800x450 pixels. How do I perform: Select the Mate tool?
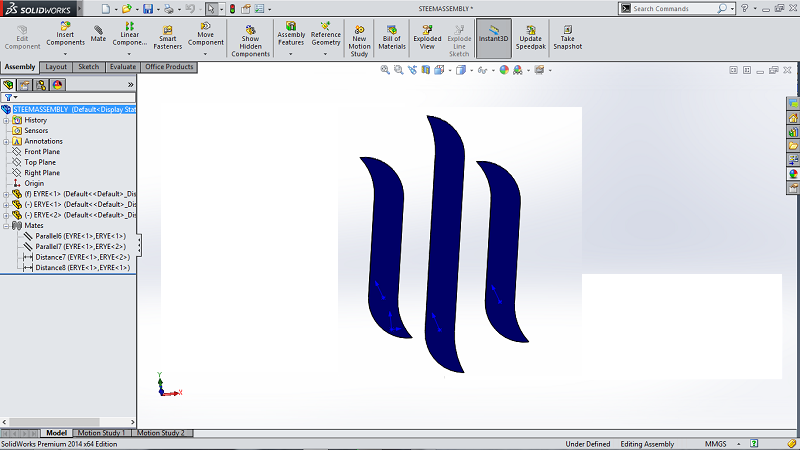point(98,35)
